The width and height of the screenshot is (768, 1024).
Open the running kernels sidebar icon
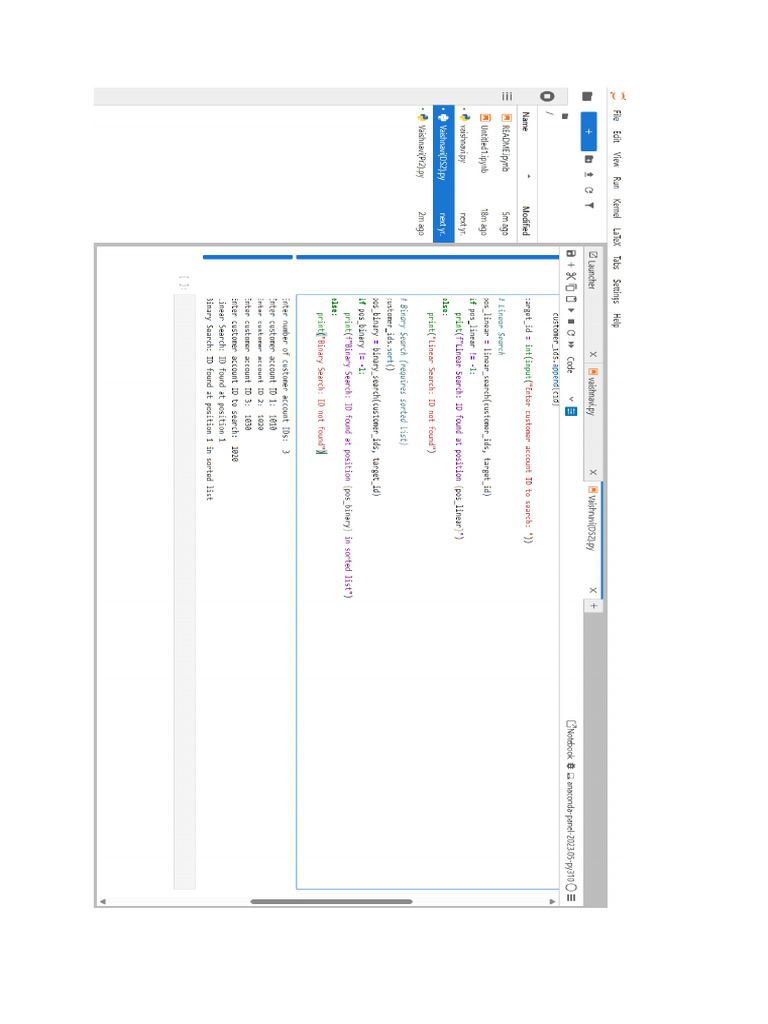point(547,96)
